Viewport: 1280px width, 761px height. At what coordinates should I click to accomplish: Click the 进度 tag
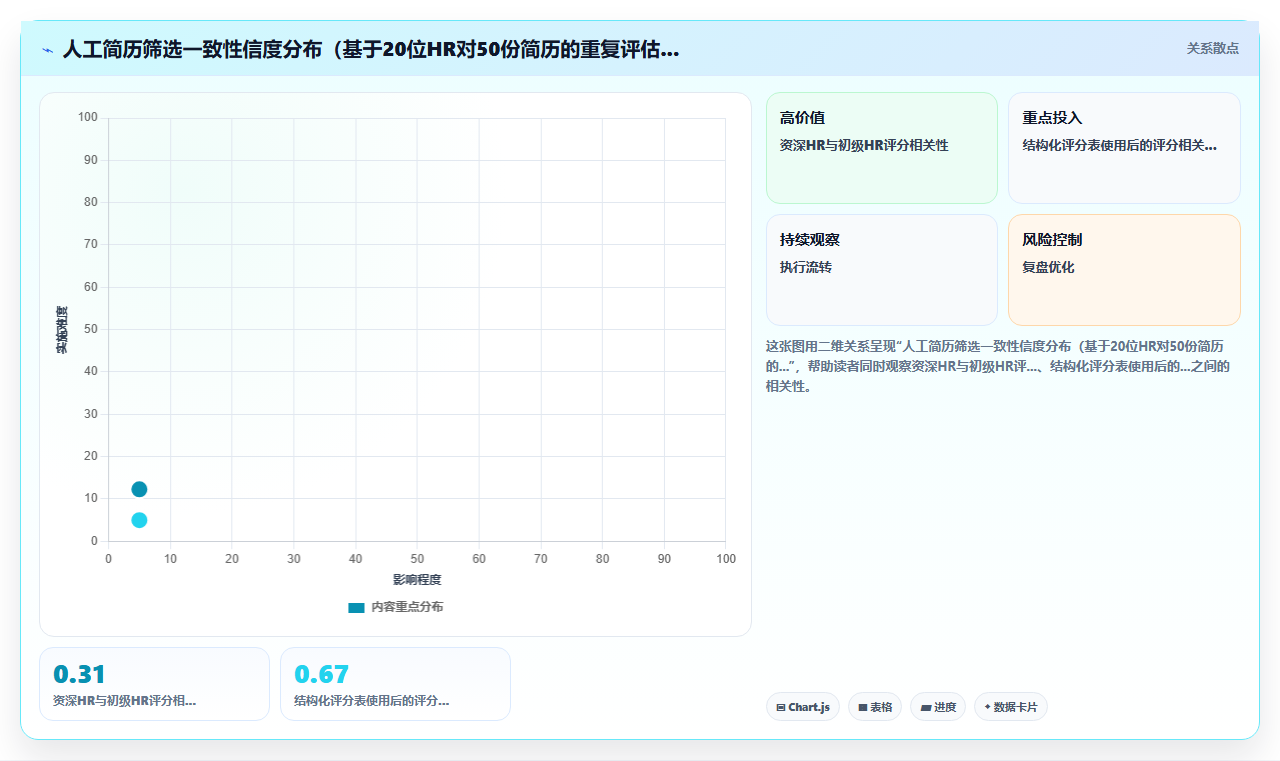pos(938,707)
